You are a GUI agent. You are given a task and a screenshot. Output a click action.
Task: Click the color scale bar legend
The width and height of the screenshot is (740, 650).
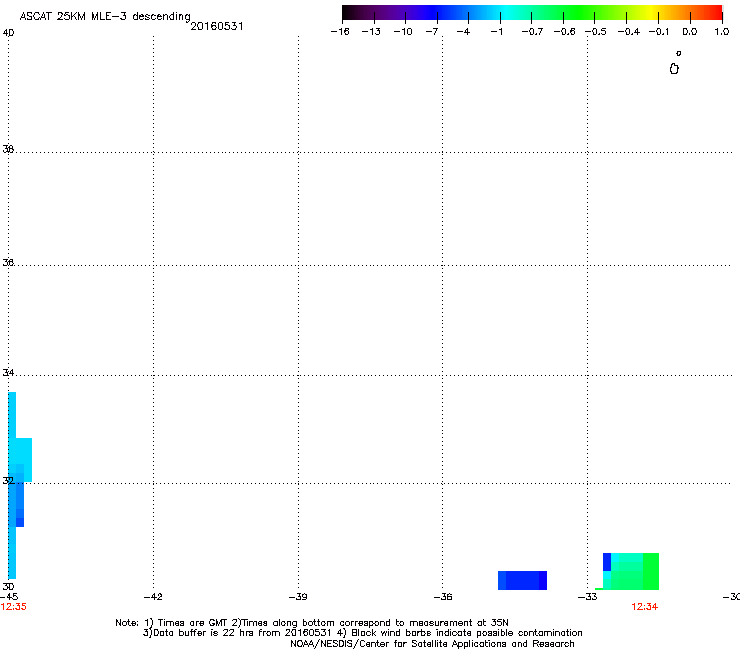pos(532,13)
